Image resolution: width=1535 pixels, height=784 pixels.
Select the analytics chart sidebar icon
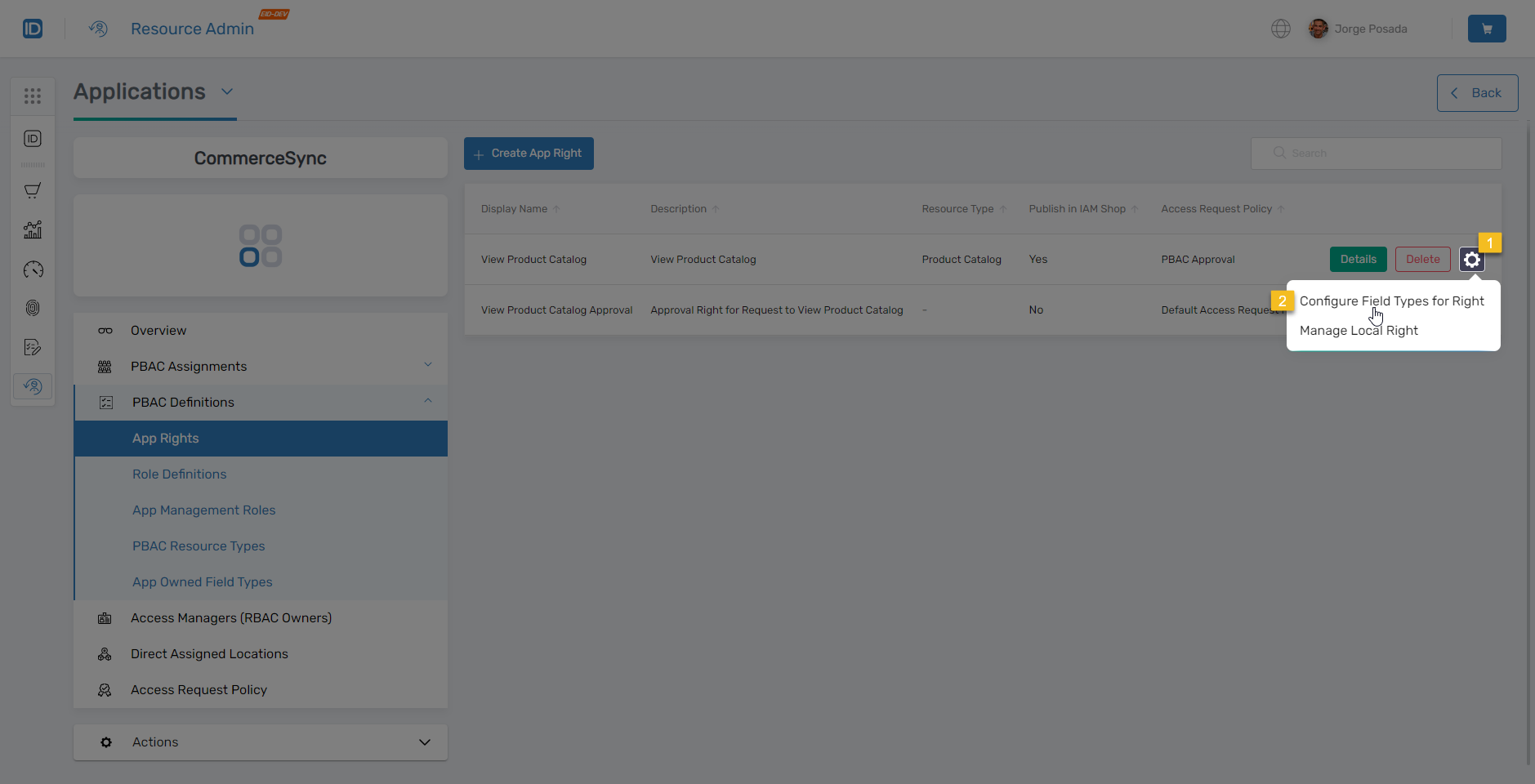pos(33,229)
